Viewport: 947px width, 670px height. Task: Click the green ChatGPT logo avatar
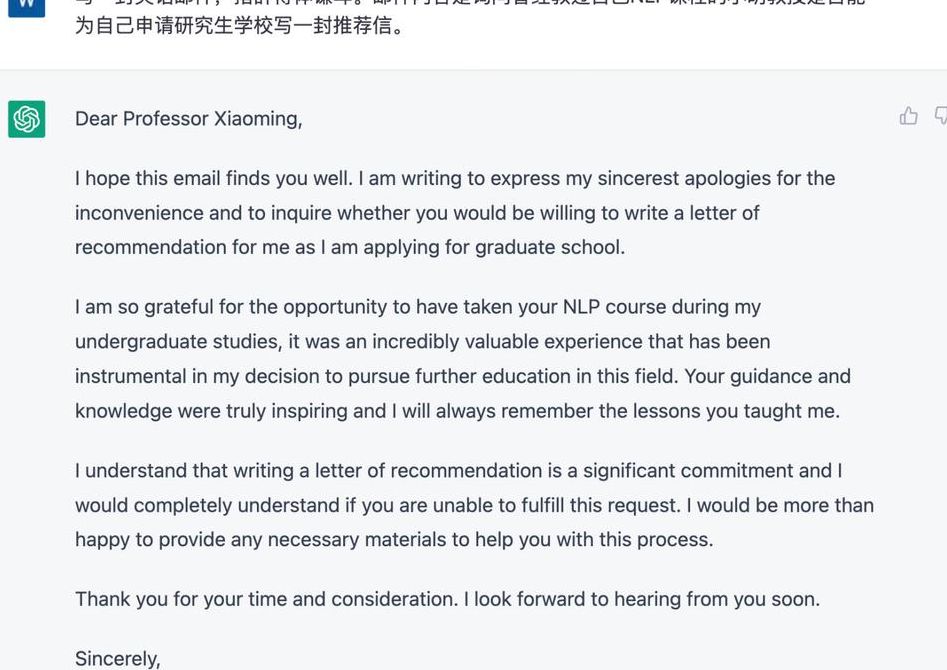pos(27,119)
